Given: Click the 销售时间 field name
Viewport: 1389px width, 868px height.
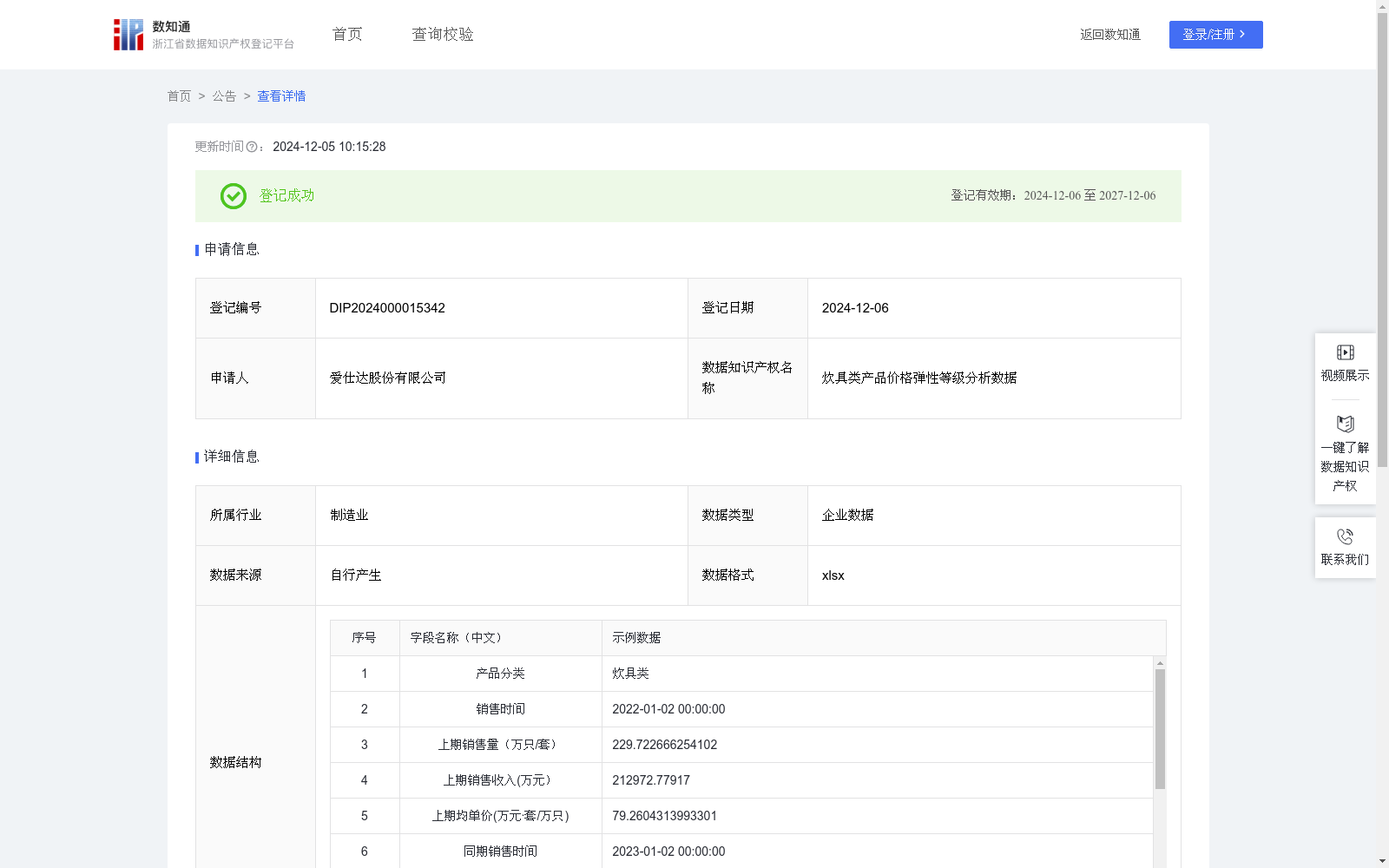Looking at the screenshot, I should pos(500,709).
